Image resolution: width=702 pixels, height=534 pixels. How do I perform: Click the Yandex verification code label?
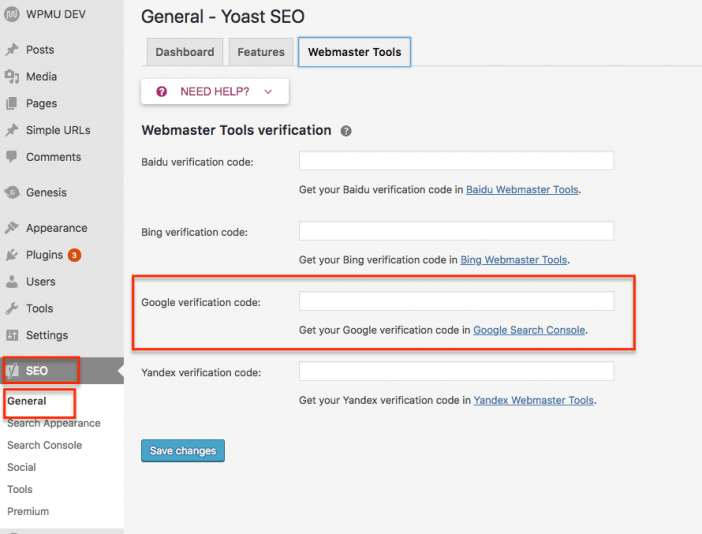coord(201,372)
